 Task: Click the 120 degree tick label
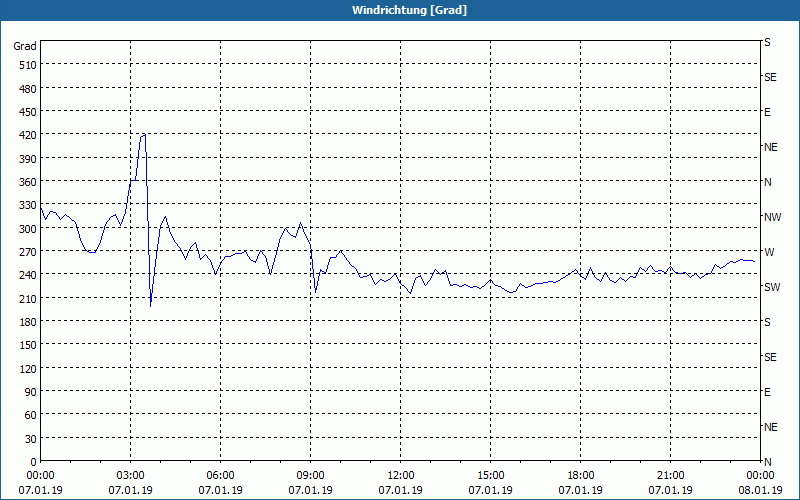click(28, 368)
